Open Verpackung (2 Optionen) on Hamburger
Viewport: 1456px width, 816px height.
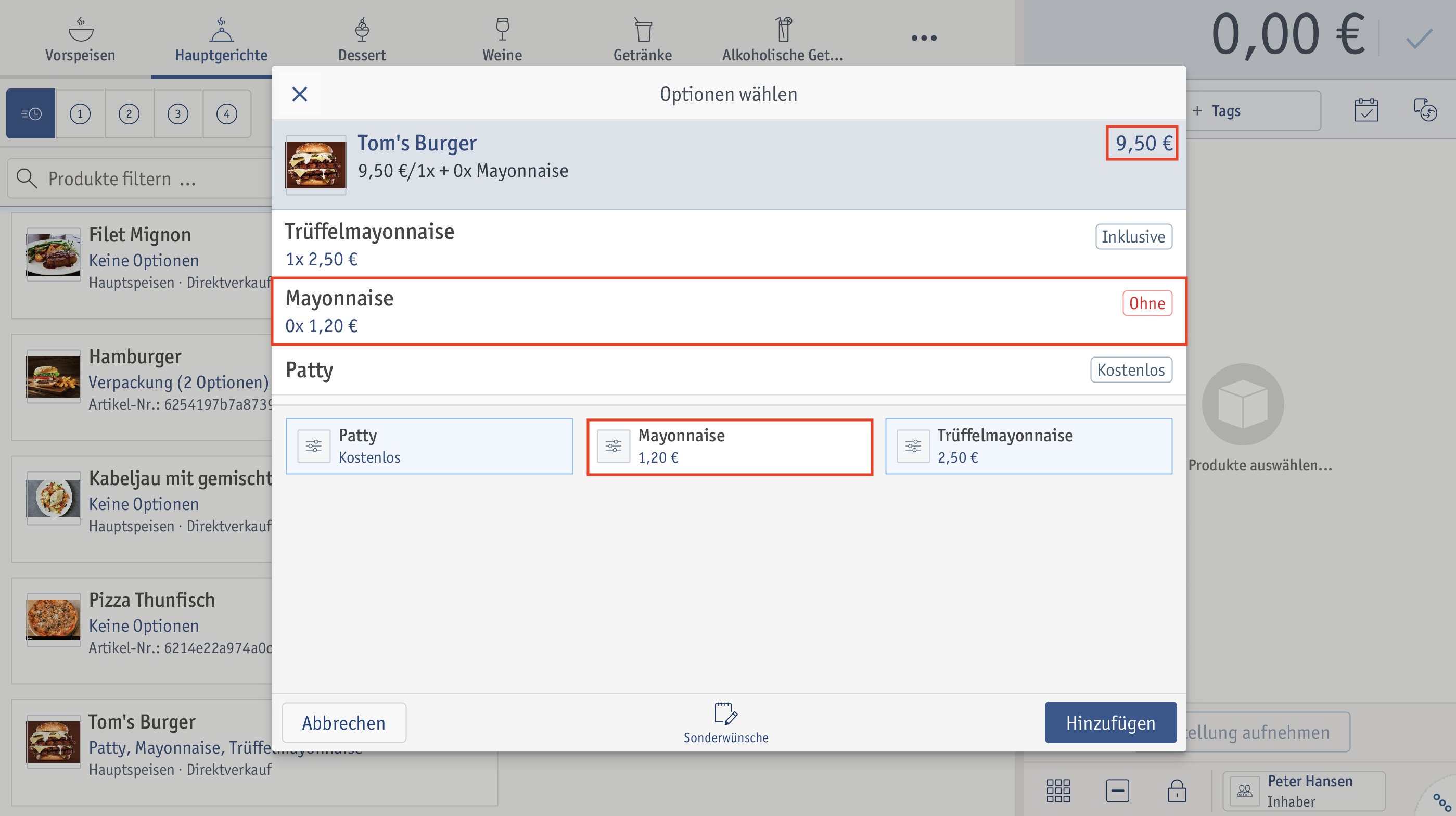click(178, 382)
